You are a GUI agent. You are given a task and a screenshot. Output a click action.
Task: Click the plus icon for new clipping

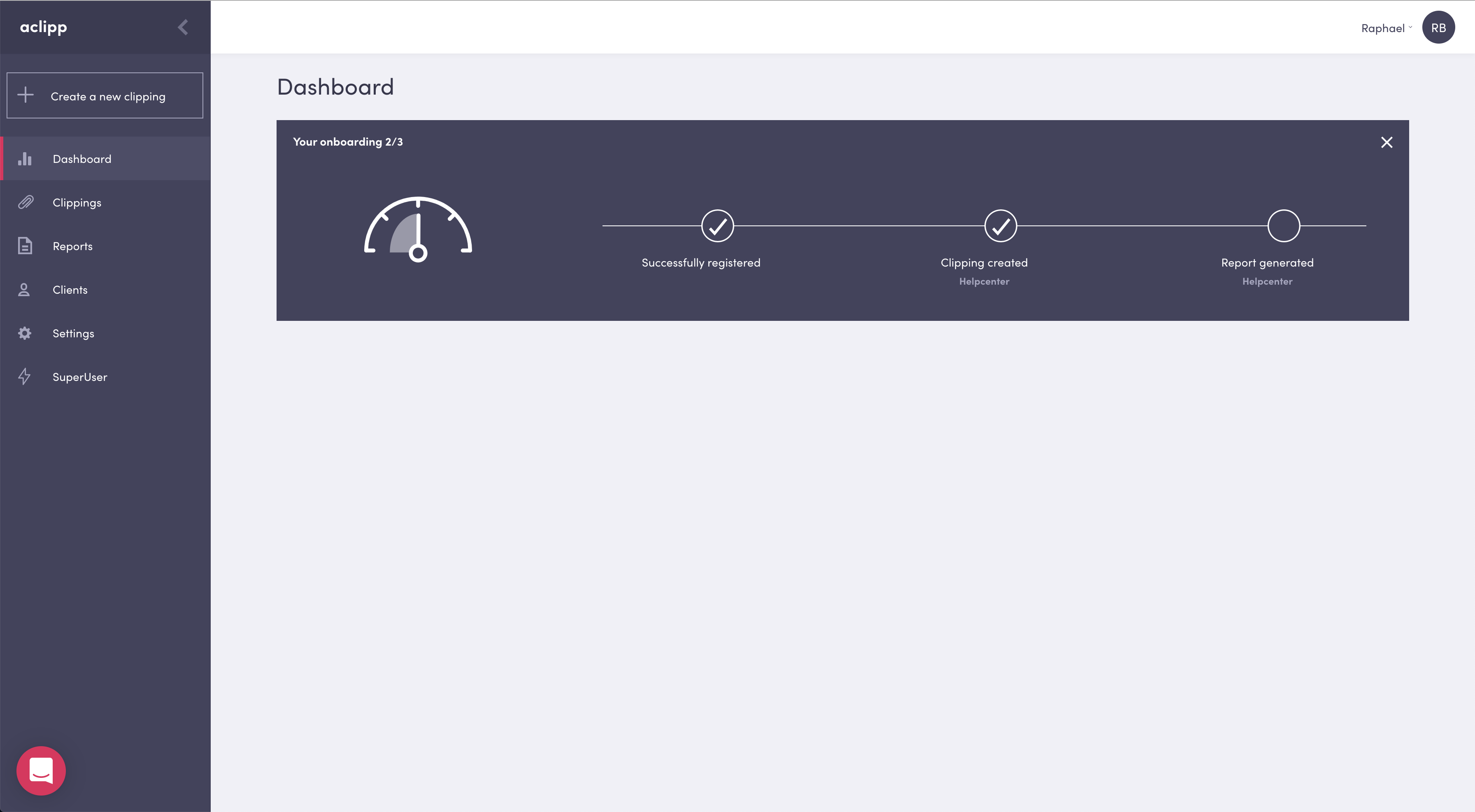click(26, 95)
